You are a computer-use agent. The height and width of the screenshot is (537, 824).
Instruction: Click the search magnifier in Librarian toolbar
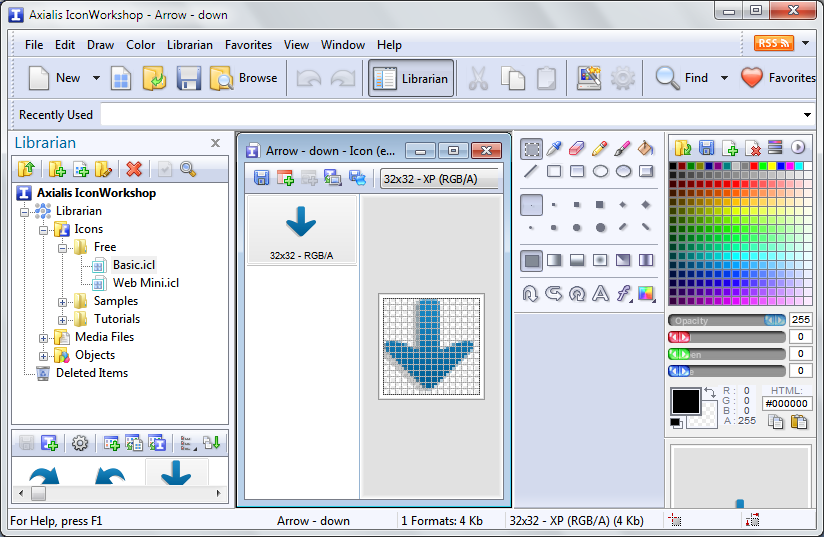coord(188,169)
